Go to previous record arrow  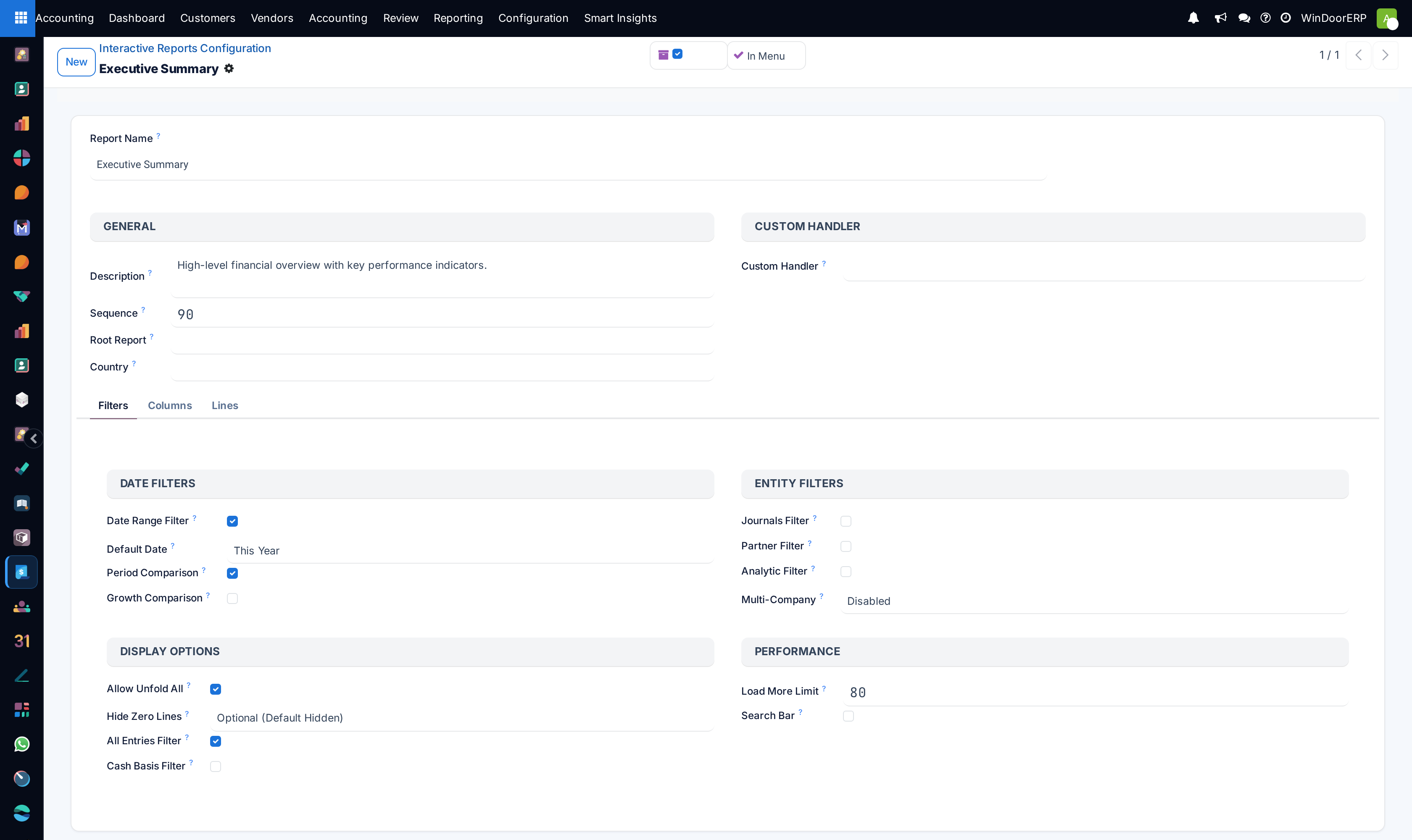pyautogui.click(x=1358, y=55)
